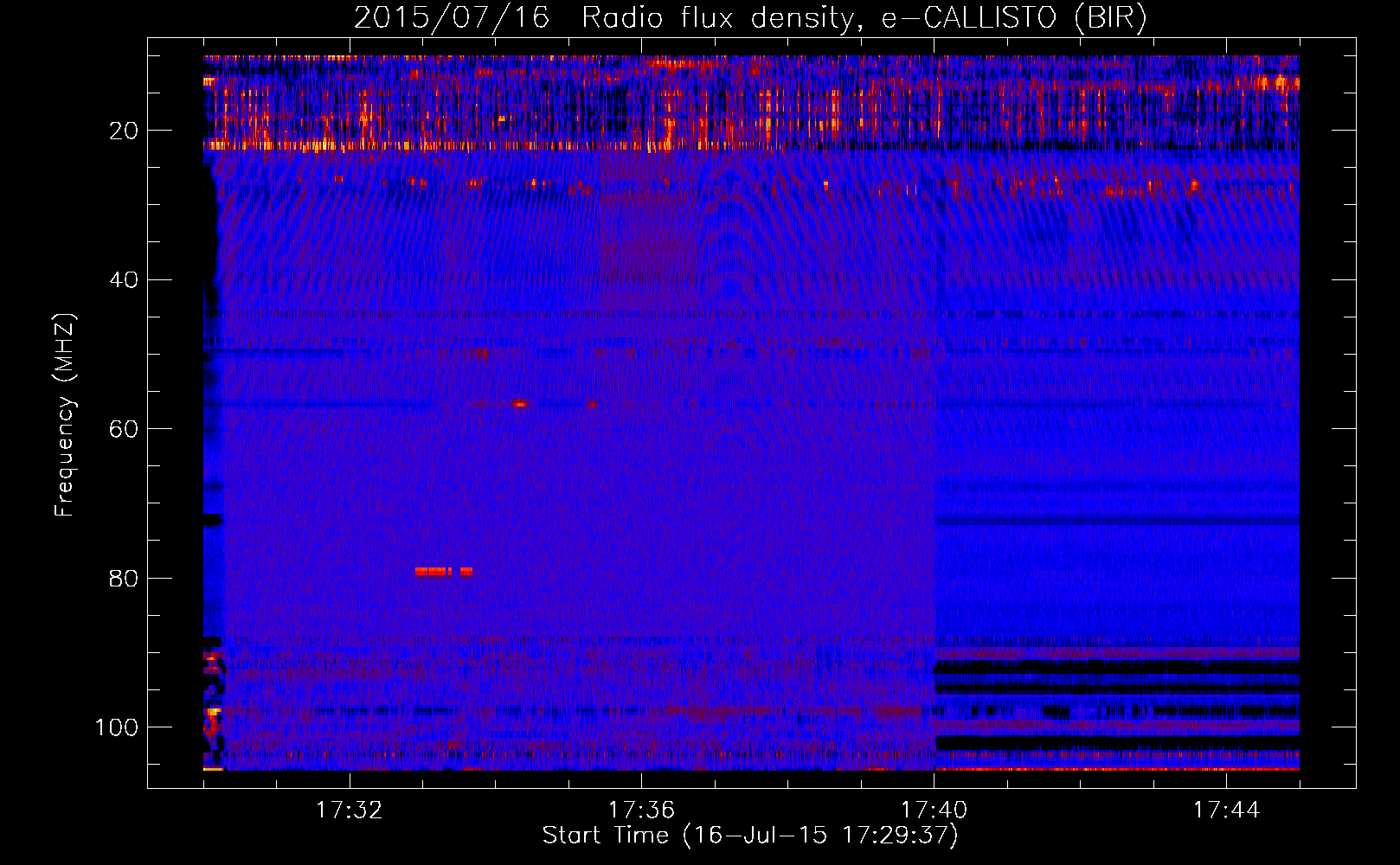Select the 60 MHz frequency tick label

pos(124,429)
